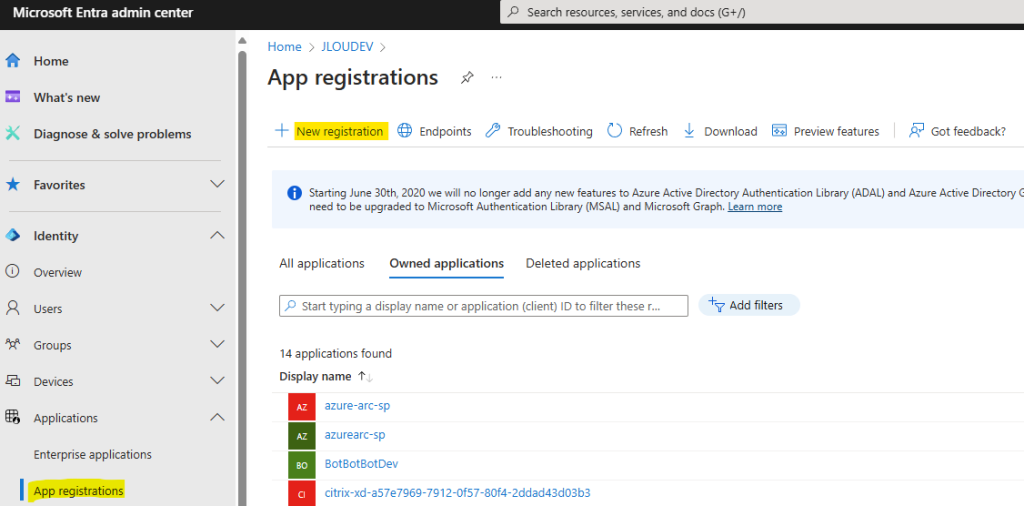
Task: Click the info icon in ADAL banner
Action: click(295, 193)
